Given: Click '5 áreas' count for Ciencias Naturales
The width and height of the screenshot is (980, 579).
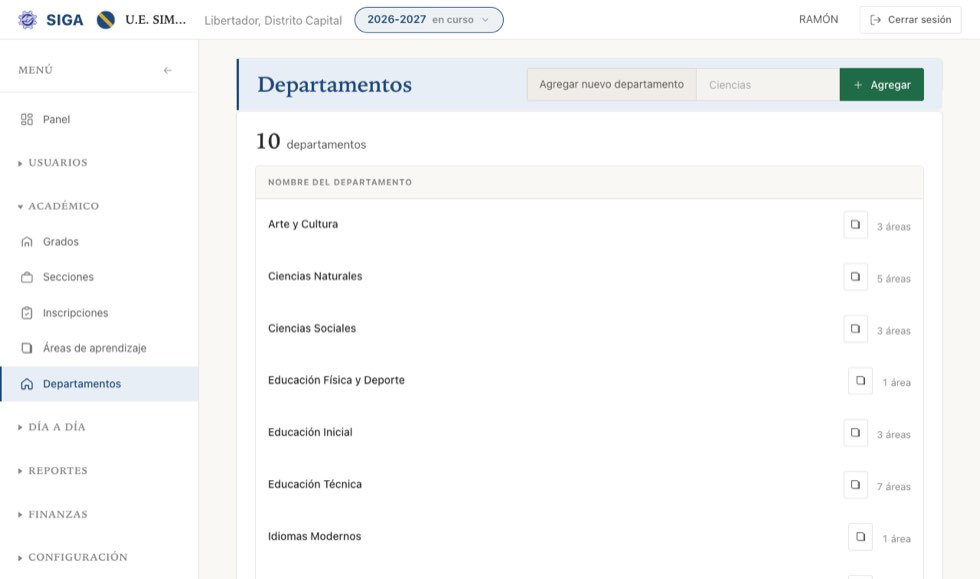Looking at the screenshot, I should pyautogui.click(x=893, y=279).
